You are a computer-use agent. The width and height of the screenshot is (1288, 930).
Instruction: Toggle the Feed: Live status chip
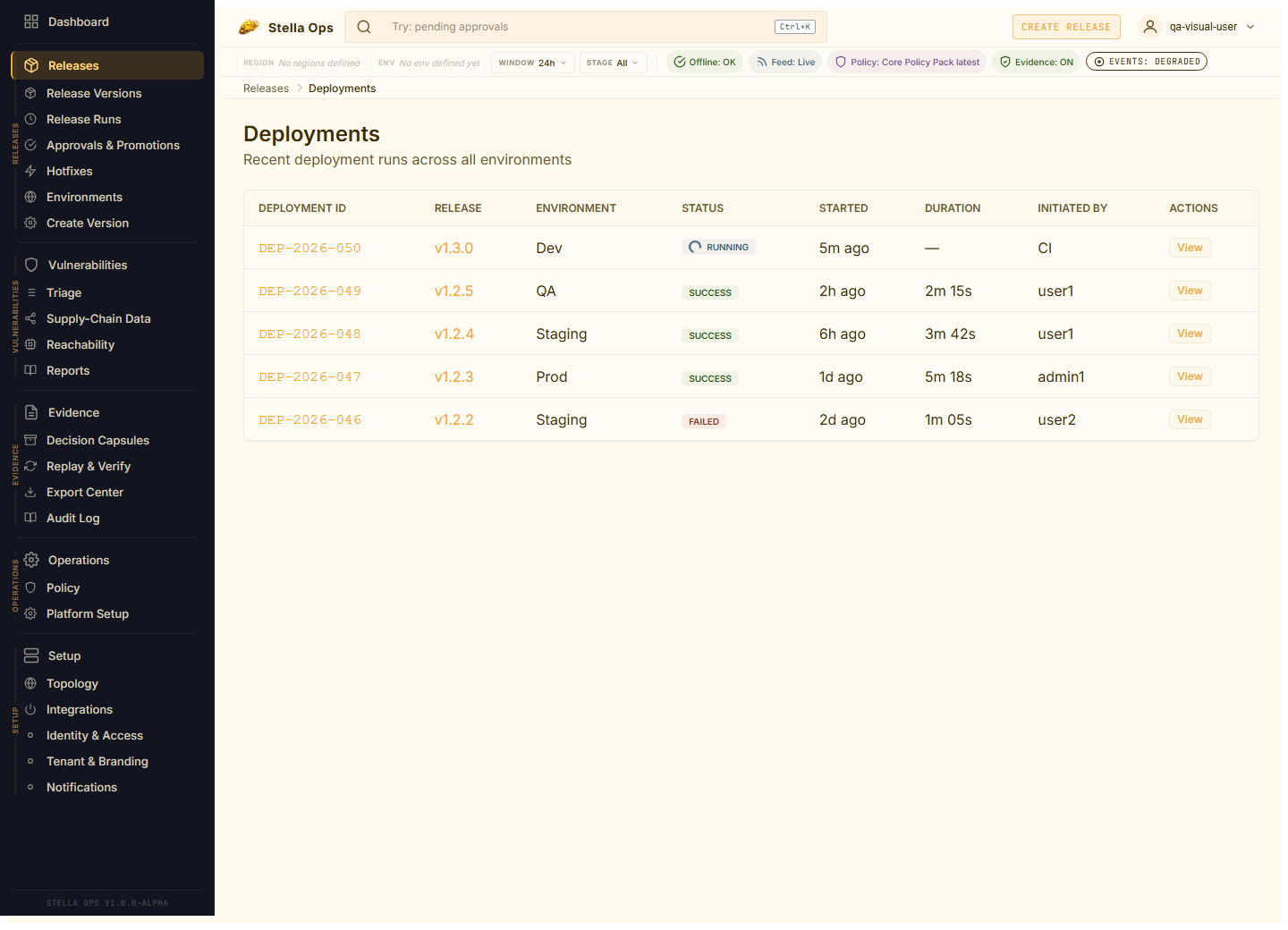785,62
